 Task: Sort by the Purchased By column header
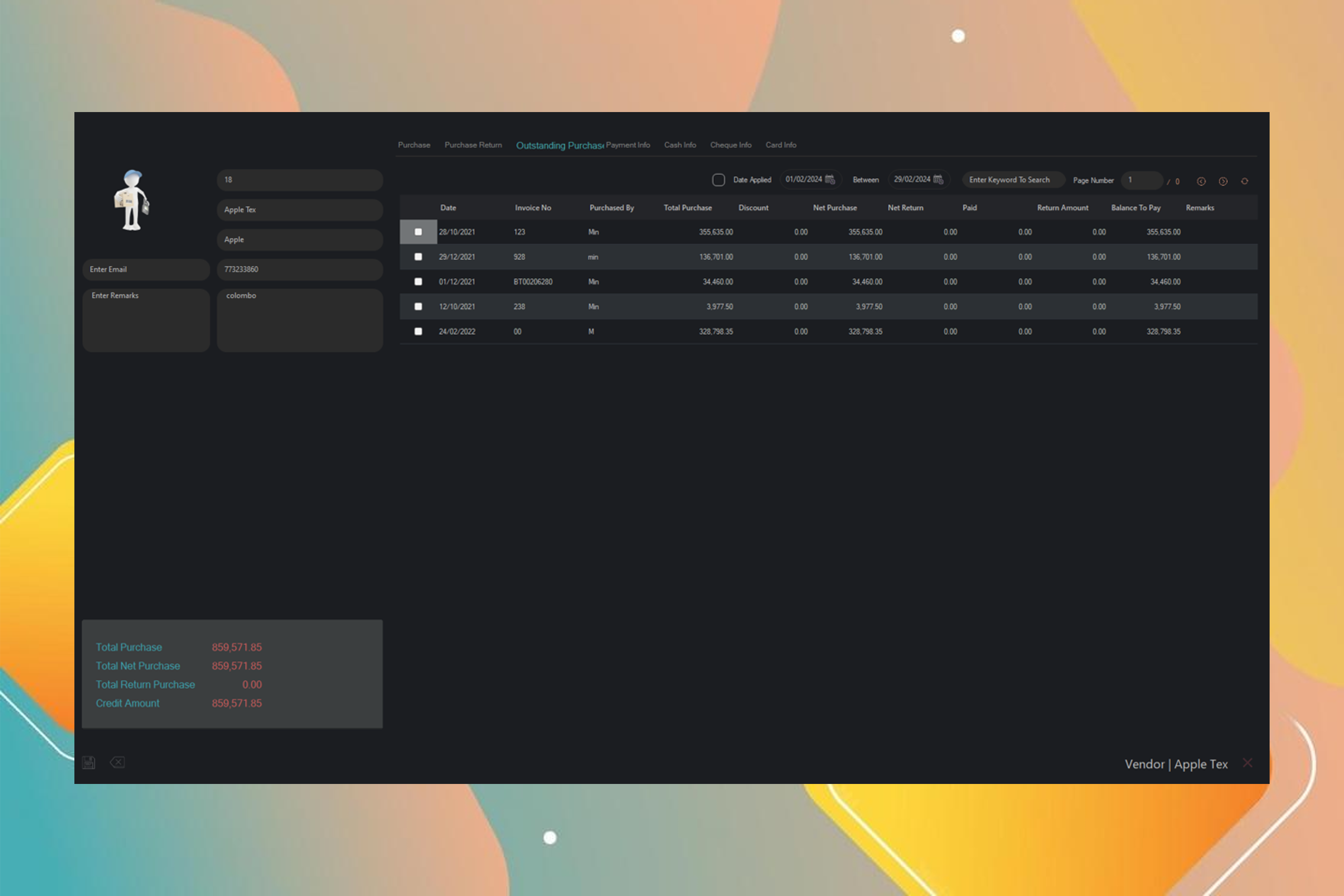point(612,208)
